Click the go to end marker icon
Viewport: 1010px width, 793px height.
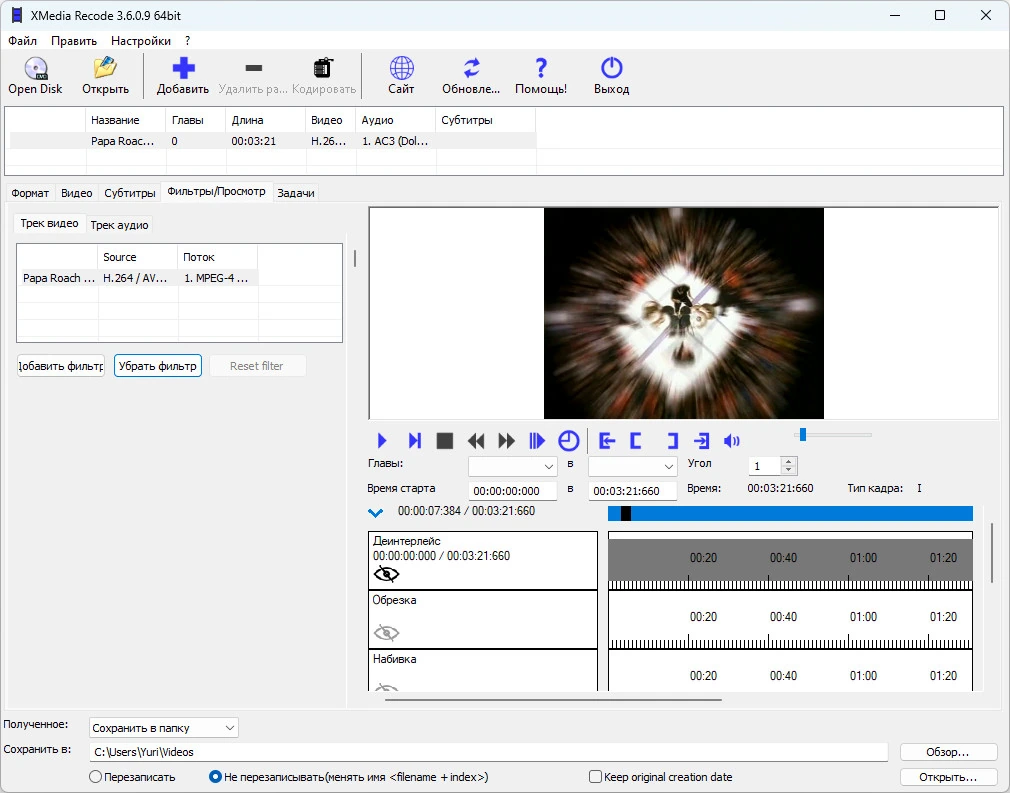click(701, 441)
